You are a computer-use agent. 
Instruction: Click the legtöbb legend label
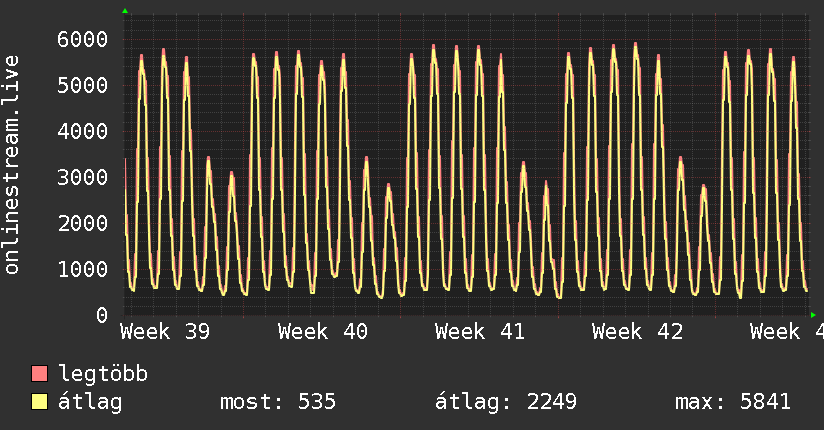click(103, 374)
